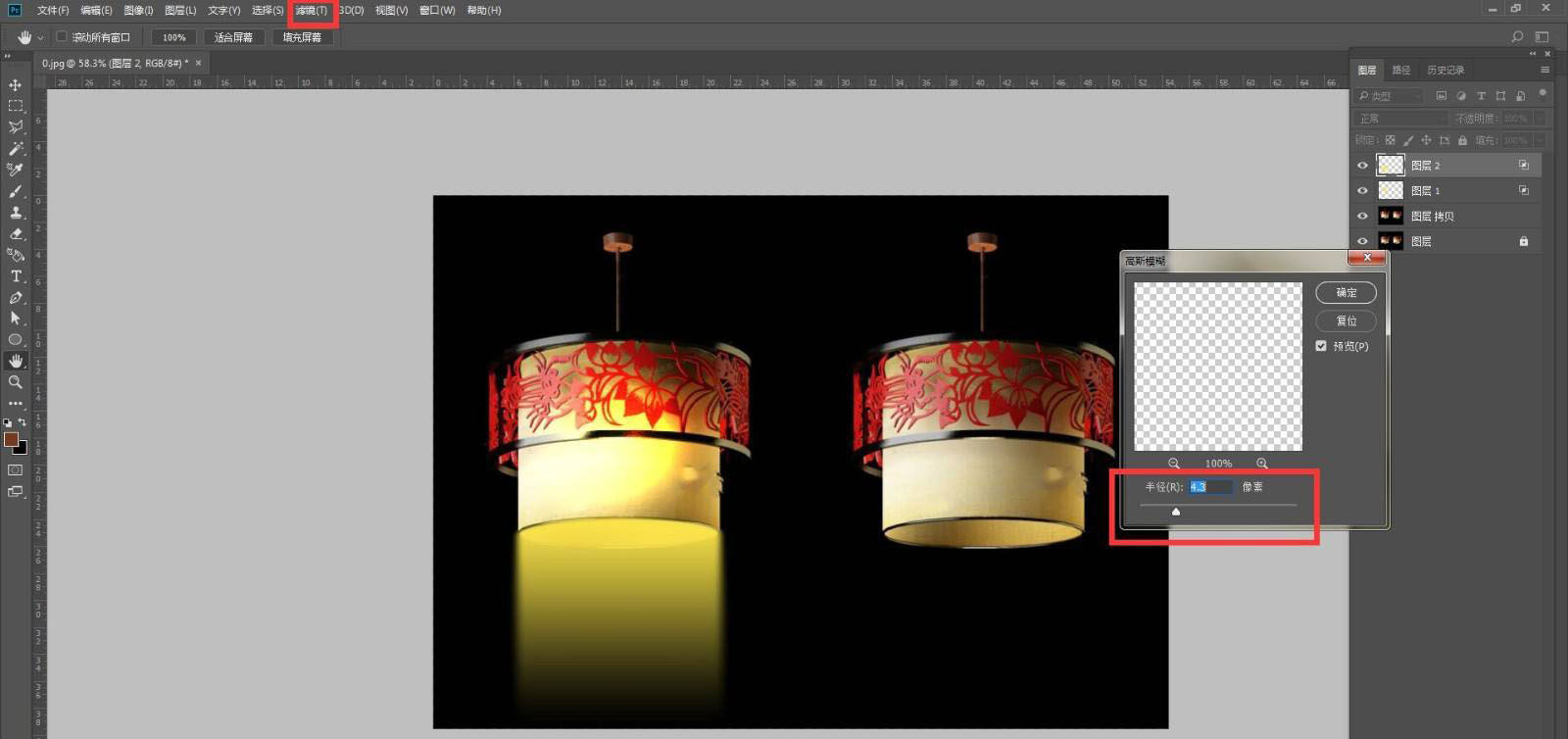Click the 确定 button in blur dialog

(1346, 293)
